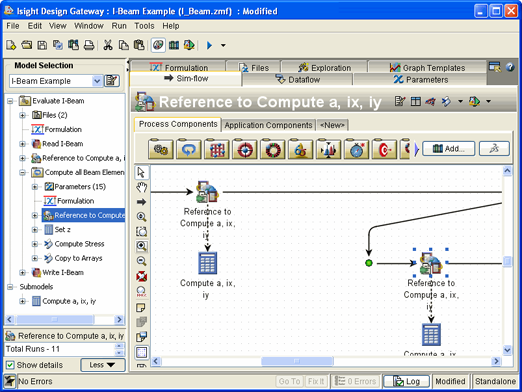Select the Task gears component icon
Viewport: 522px width, 392px height.
(161, 149)
